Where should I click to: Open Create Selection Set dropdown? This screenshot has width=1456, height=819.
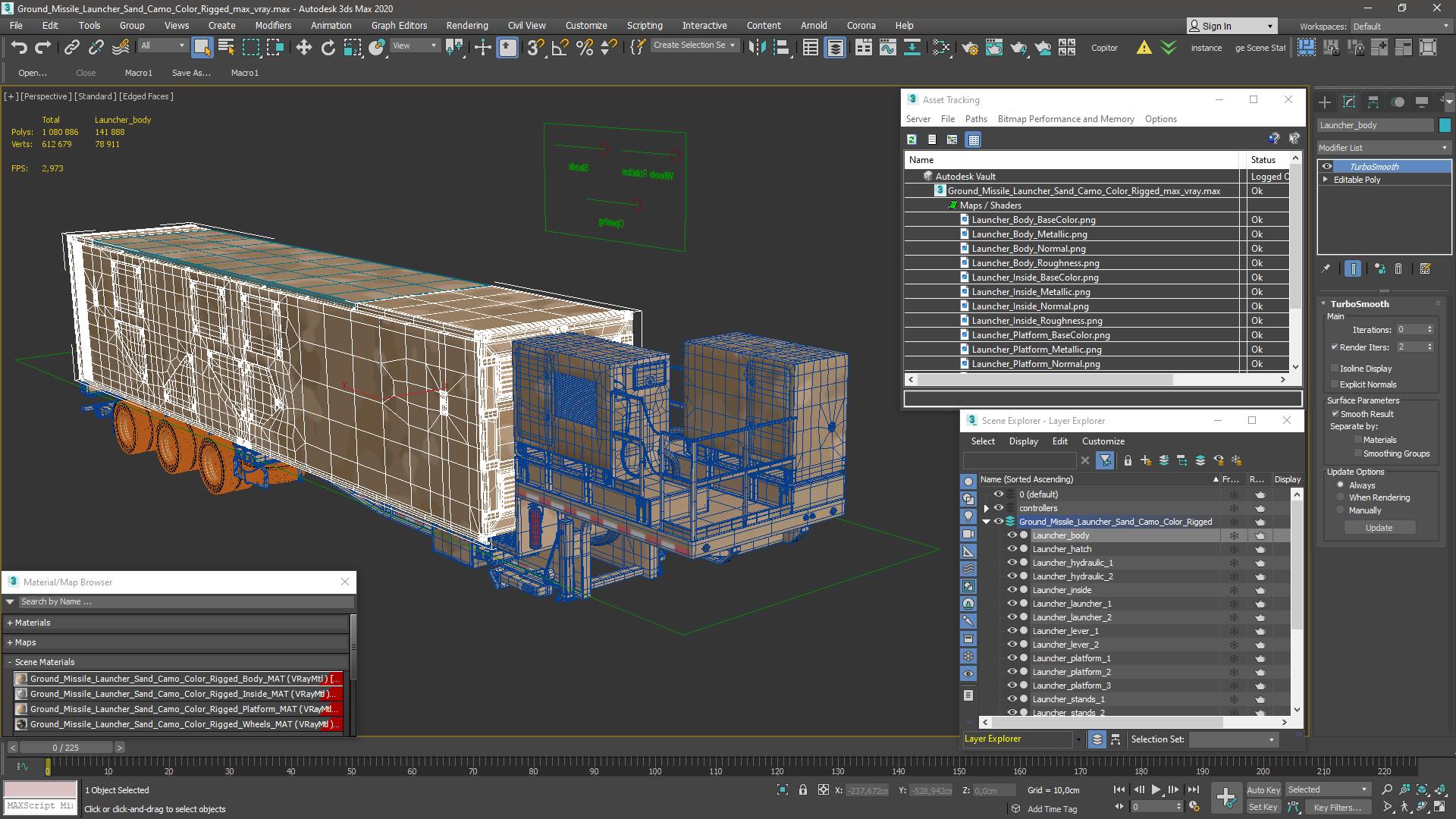(x=695, y=45)
